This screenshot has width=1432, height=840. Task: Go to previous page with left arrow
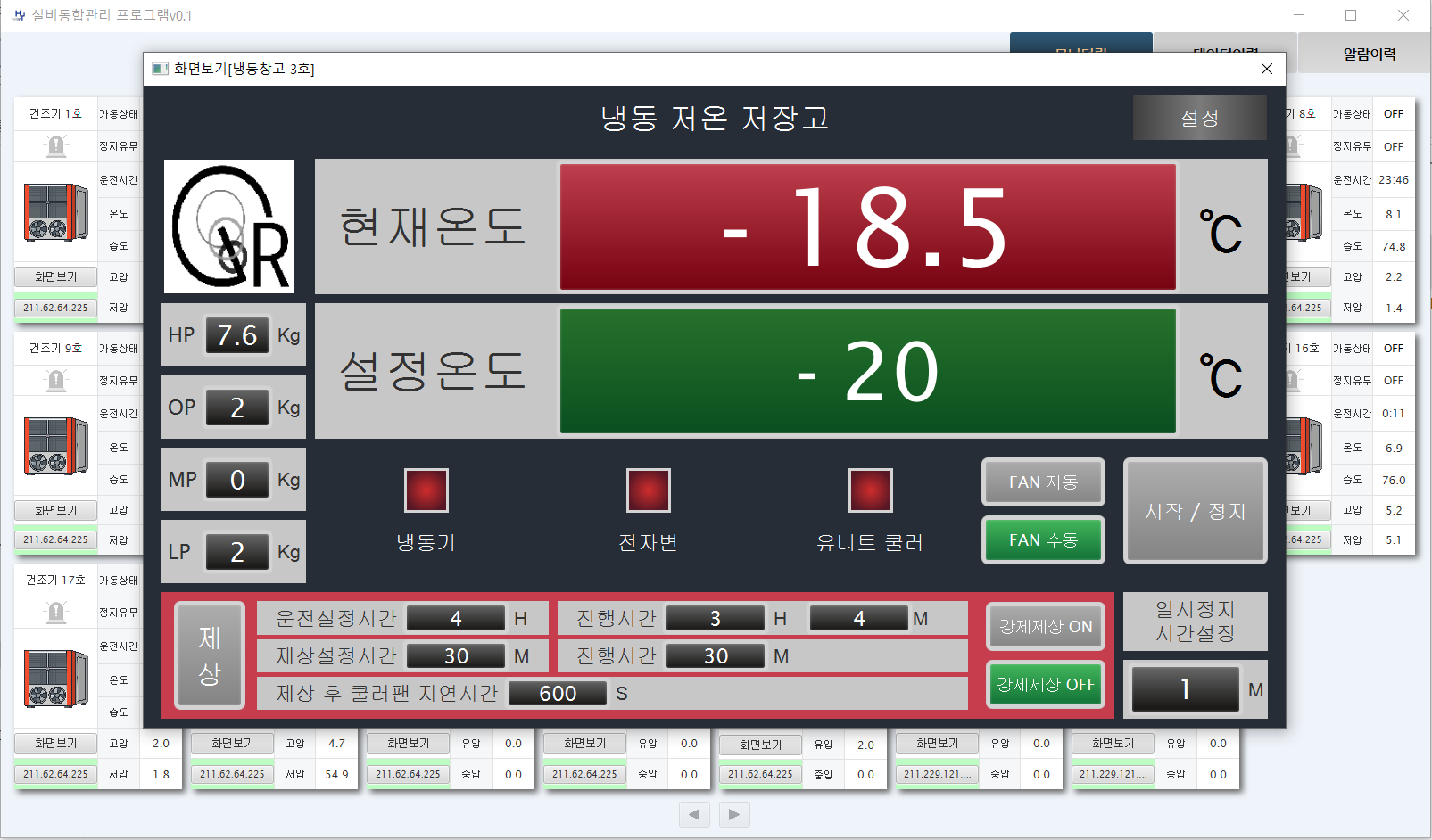click(694, 814)
